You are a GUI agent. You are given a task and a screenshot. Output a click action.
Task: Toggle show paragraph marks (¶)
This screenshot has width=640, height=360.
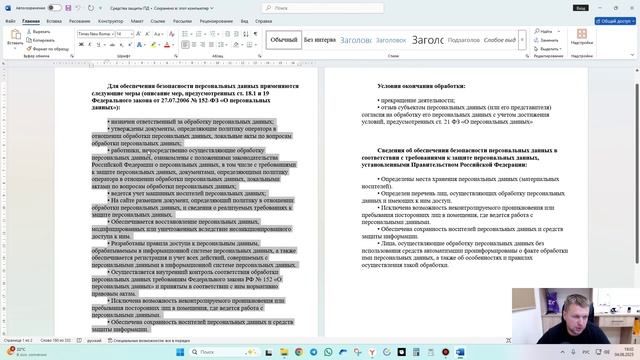pyautogui.click(x=256, y=34)
